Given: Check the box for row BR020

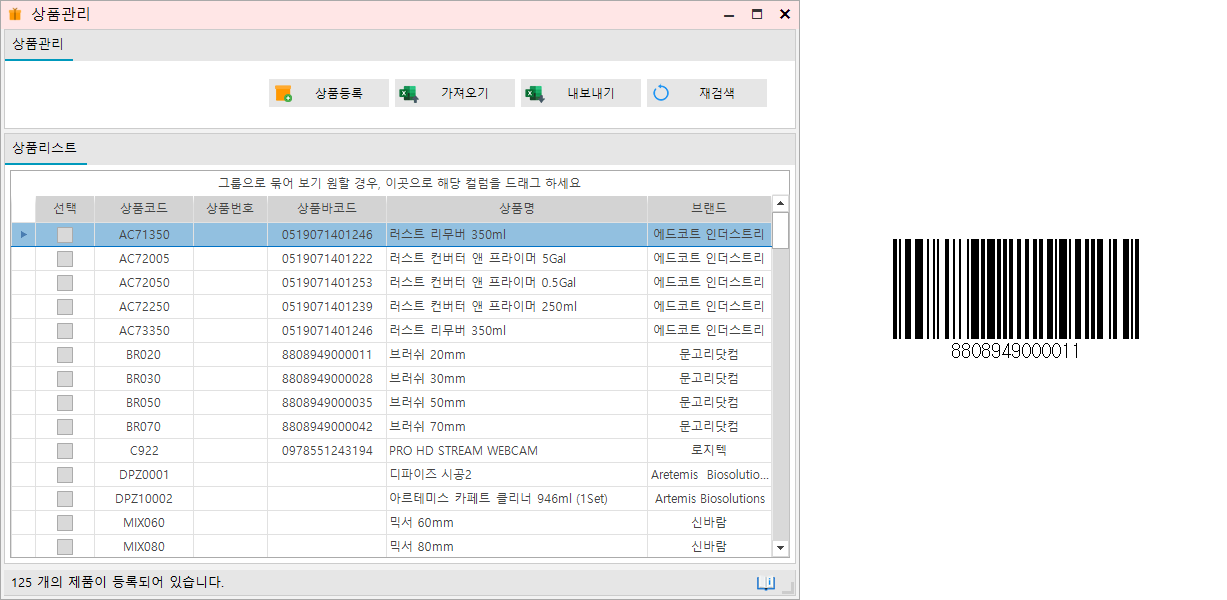Looking at the screenshot, I should tap(65, 355).
